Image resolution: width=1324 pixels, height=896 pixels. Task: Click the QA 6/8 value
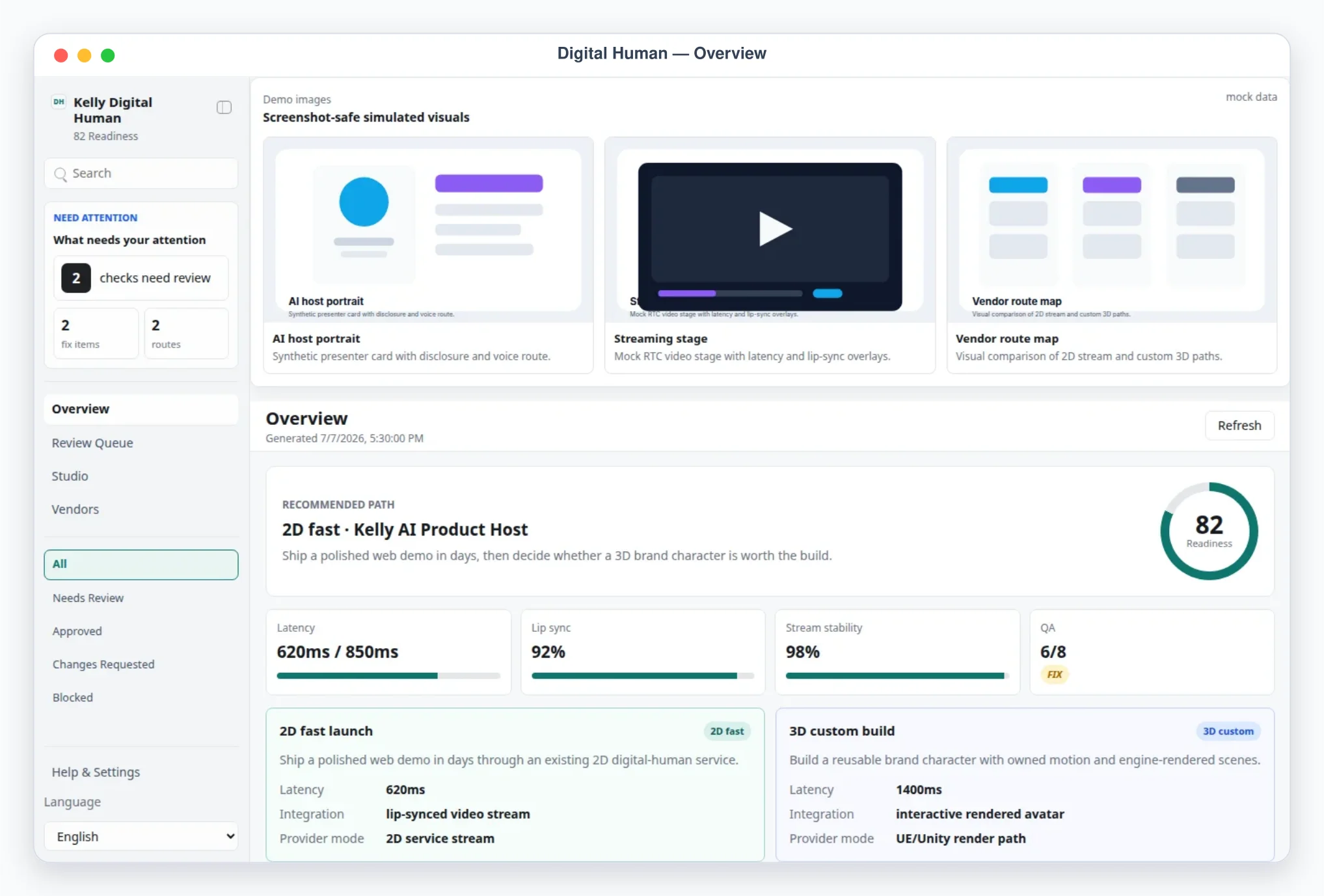[x=1053, y=652]
